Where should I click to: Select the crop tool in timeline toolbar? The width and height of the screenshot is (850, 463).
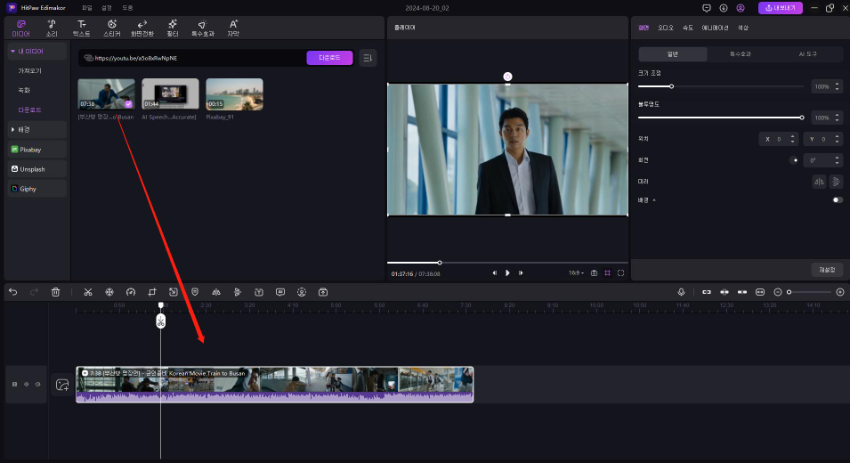coord(152,292)
